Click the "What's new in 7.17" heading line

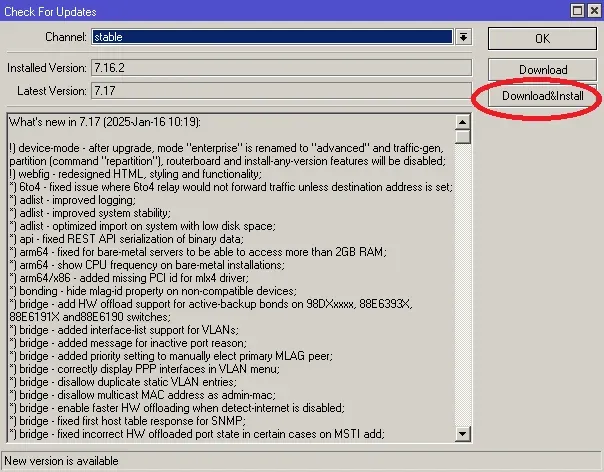(105, 122)
